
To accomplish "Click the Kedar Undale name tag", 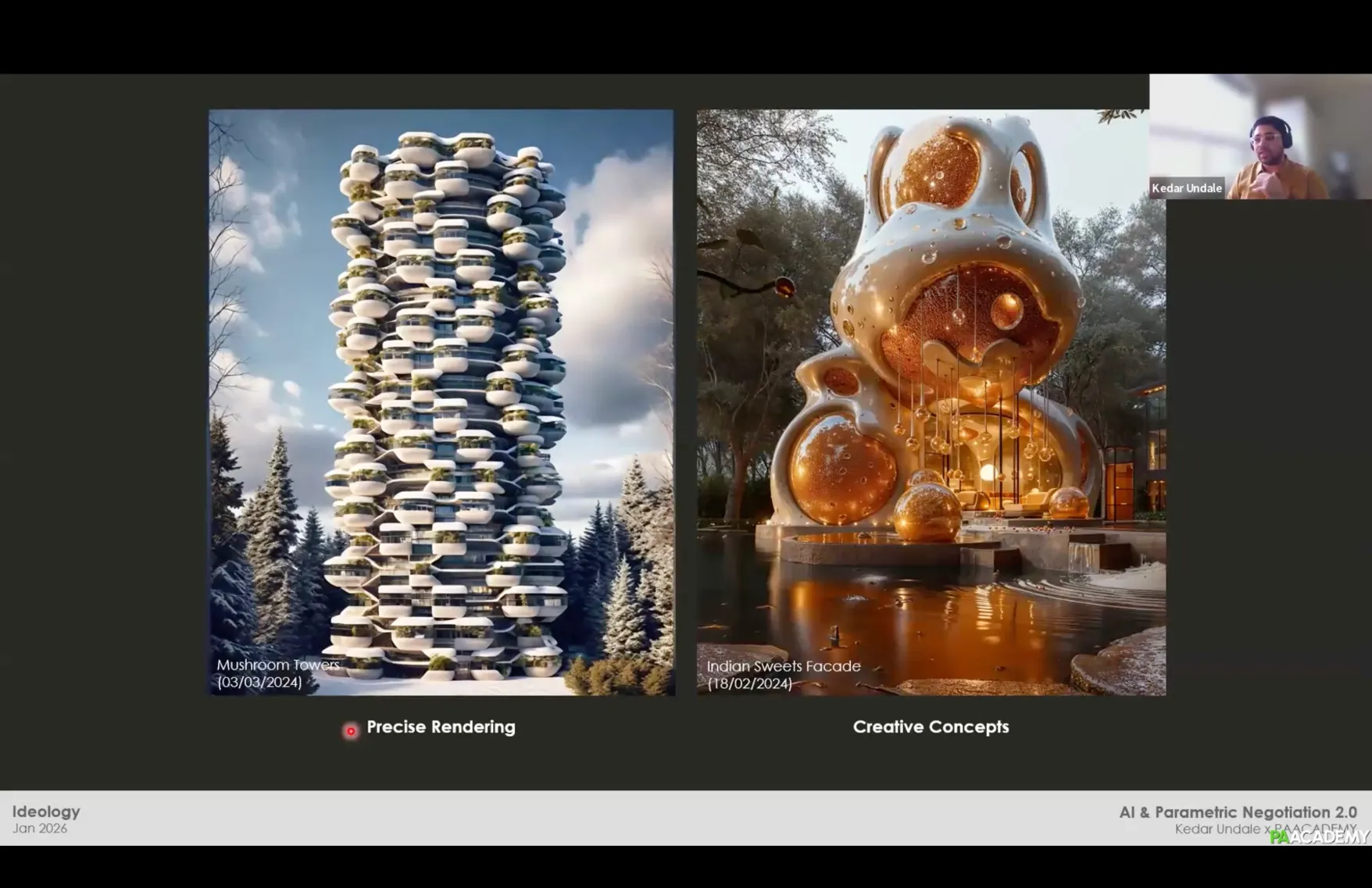I will 1186,188.
